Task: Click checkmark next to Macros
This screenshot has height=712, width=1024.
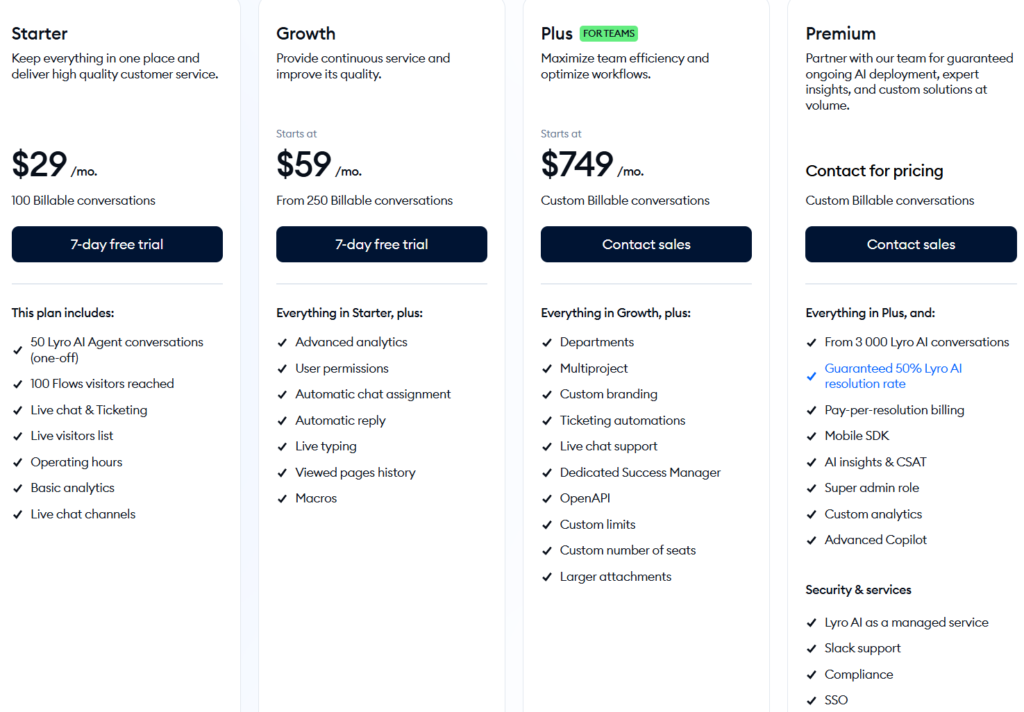Action: point(282,499)
